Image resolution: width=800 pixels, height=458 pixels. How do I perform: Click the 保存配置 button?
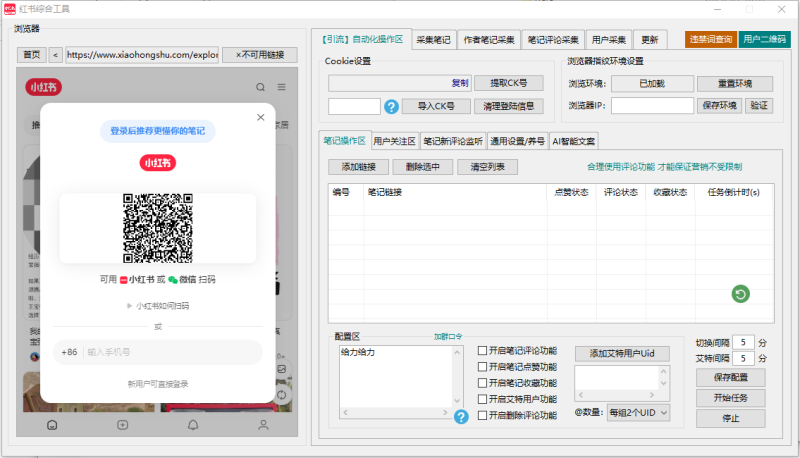point(731,377)
